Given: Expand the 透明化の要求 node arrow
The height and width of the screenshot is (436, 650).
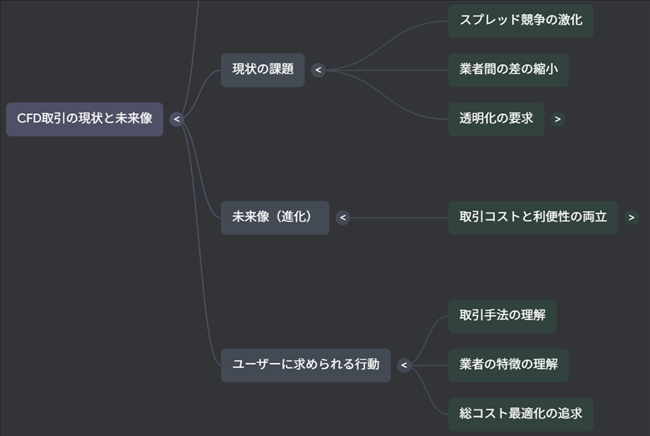Looking at the screenshot, I should [557, 119].
